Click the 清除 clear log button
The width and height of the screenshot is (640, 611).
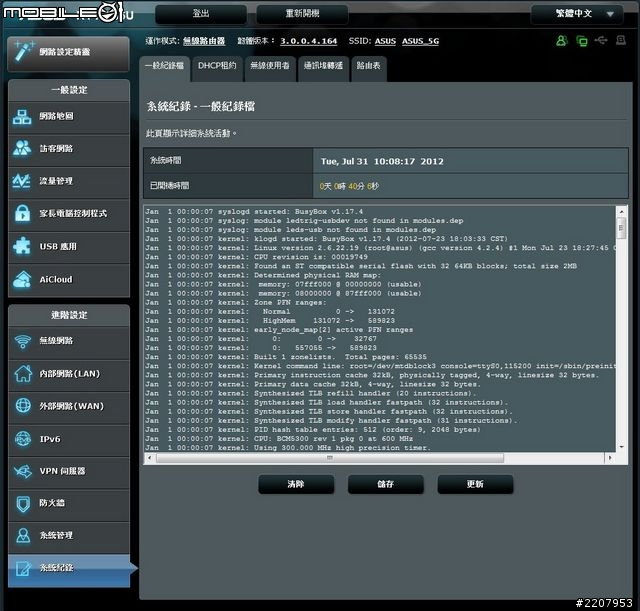(x=296, y=484)
